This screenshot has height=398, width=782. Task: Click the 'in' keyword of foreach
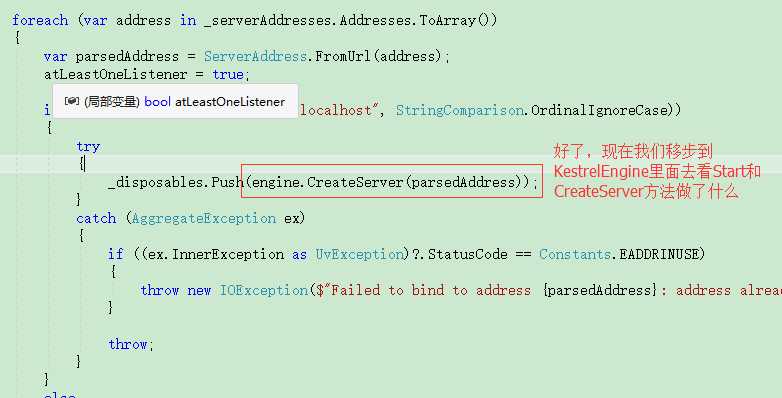188,20
